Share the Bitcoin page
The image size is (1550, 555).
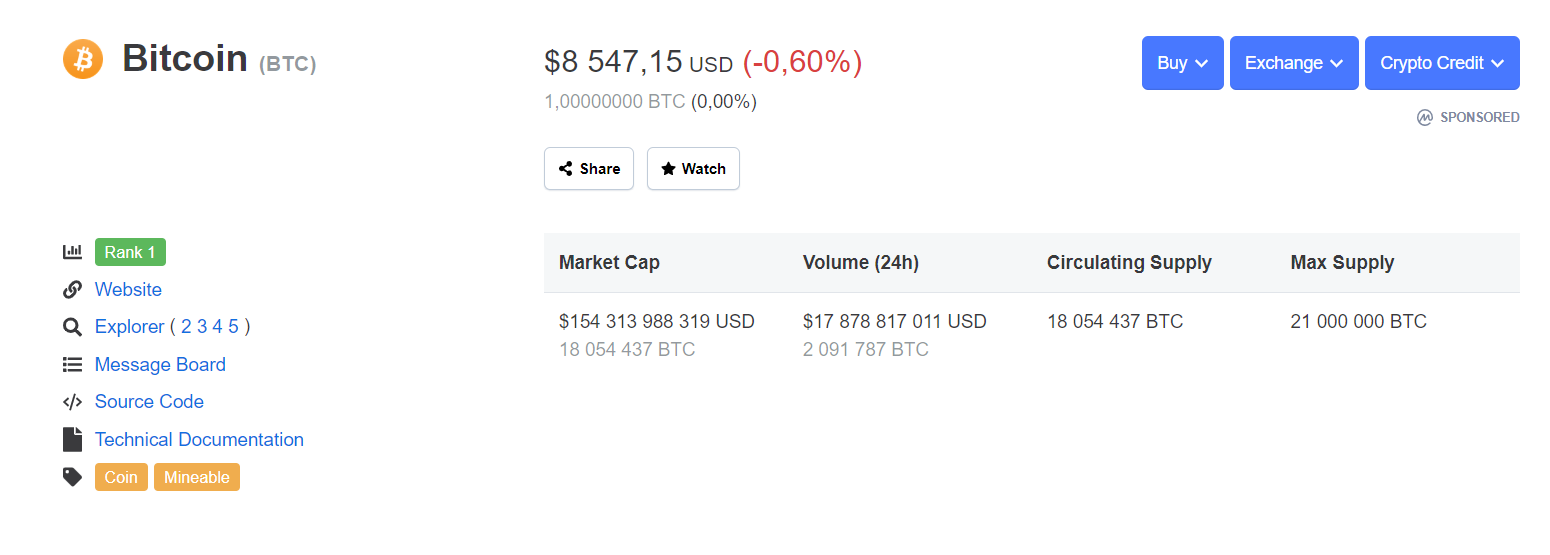click(589, 169)
